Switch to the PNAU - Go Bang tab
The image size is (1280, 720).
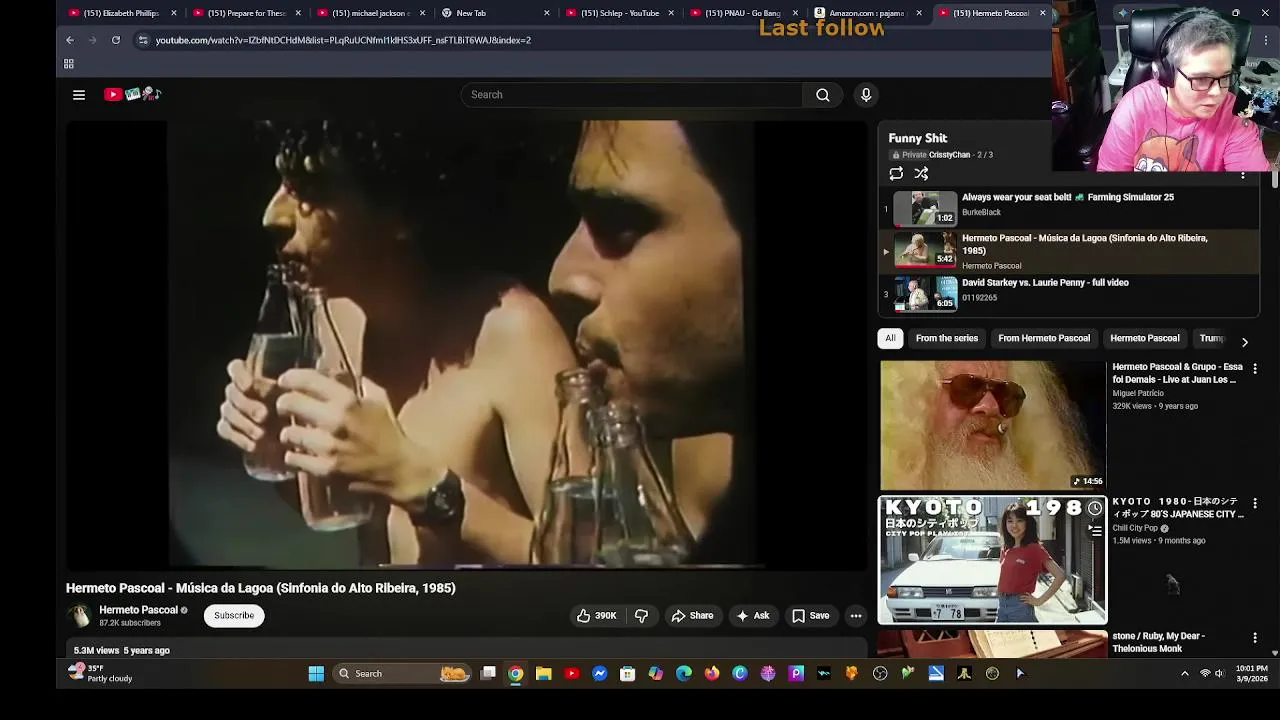point(742,13)
